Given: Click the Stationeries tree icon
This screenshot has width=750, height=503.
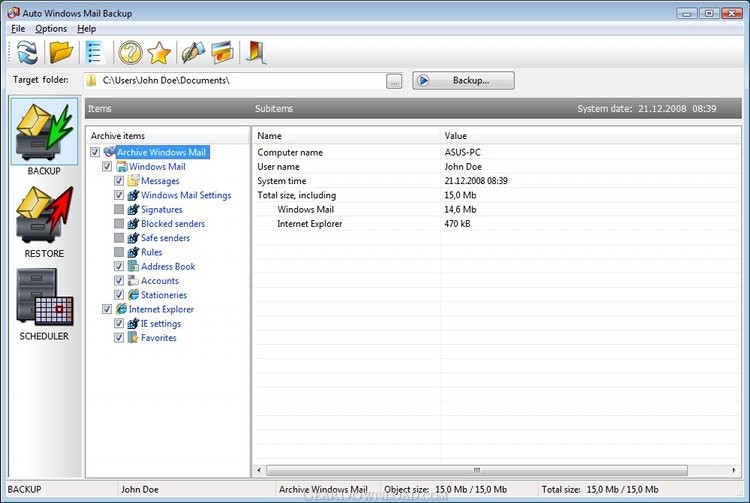Looking at the screenshot, I should coord(133,295).
